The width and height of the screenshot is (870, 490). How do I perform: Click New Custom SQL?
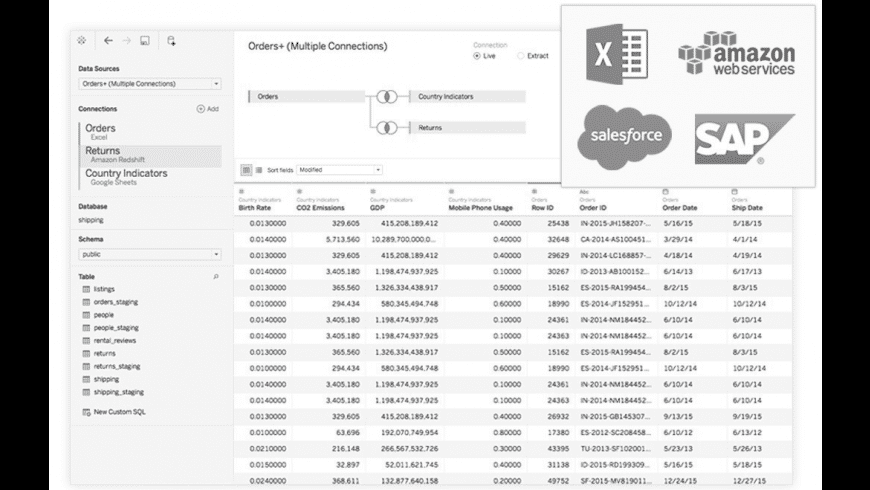114,412
